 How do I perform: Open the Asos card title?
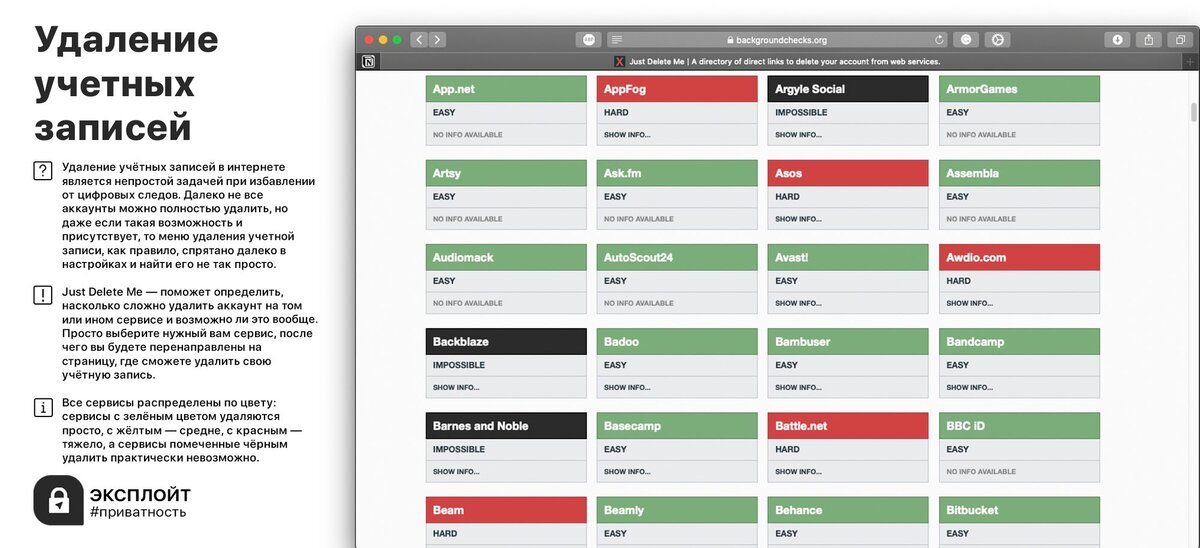tap(848, 173)
